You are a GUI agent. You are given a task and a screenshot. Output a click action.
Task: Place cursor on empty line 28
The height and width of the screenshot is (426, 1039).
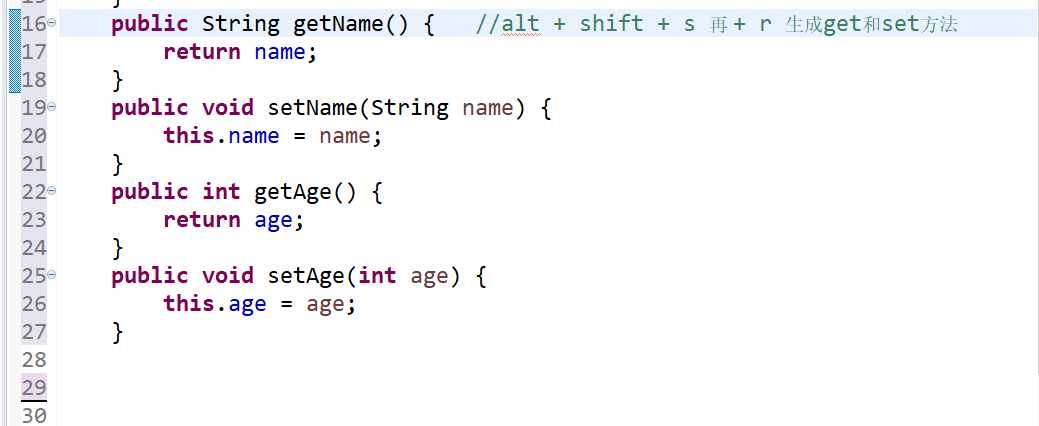coord(300,360)
